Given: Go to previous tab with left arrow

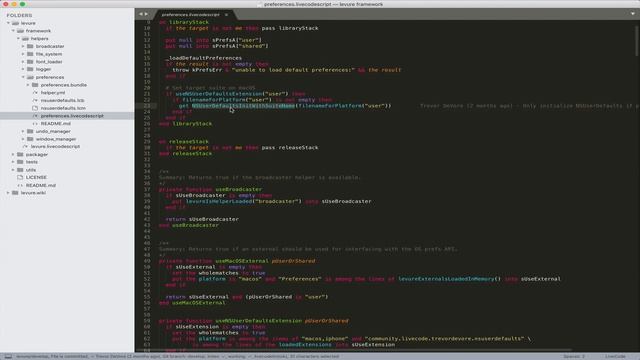Looking at the screenshot, I should click(x=141, y=14).
